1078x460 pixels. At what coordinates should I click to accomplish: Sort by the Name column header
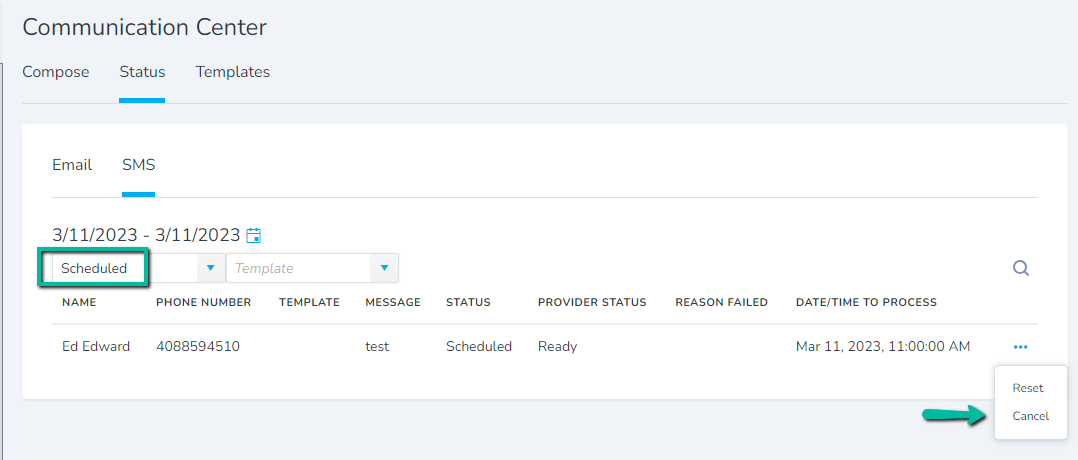79,303
